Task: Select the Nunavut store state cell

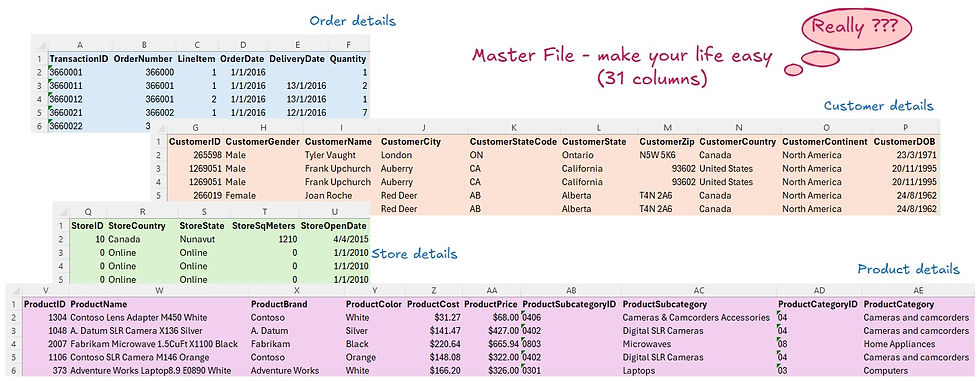Action: 203,239
